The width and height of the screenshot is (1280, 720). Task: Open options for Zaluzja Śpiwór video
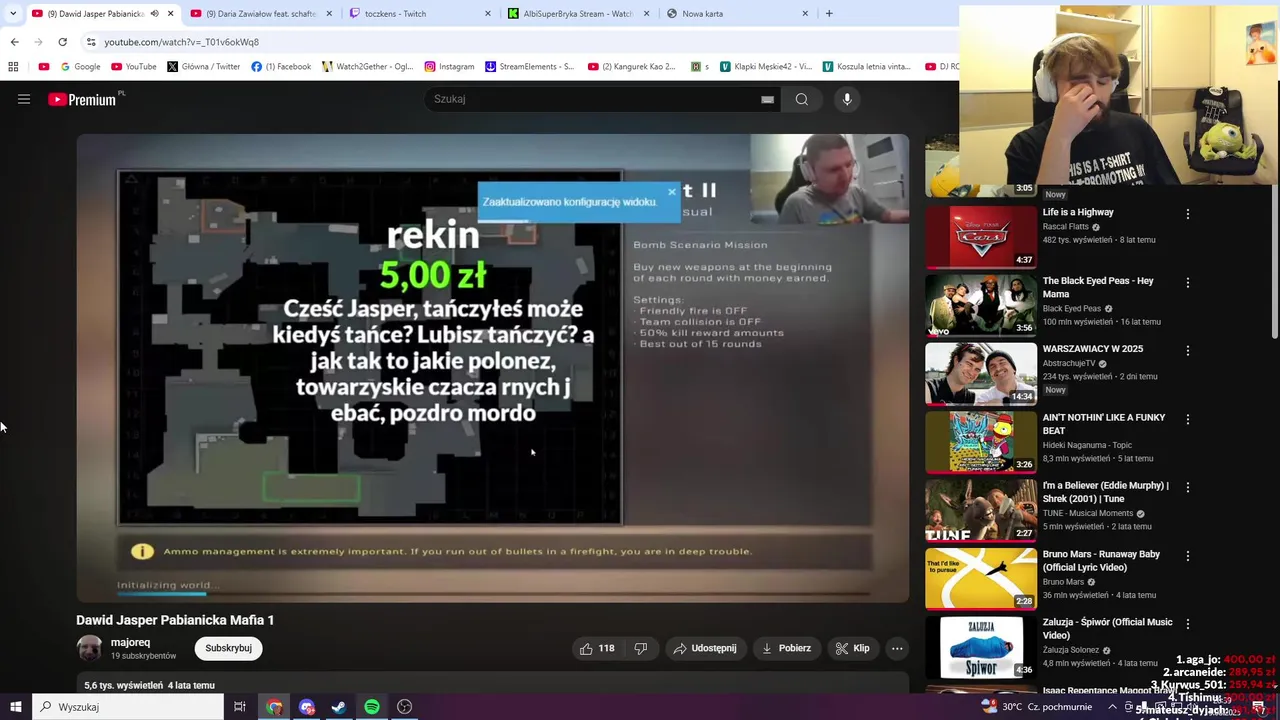(x=1188, y=624)
